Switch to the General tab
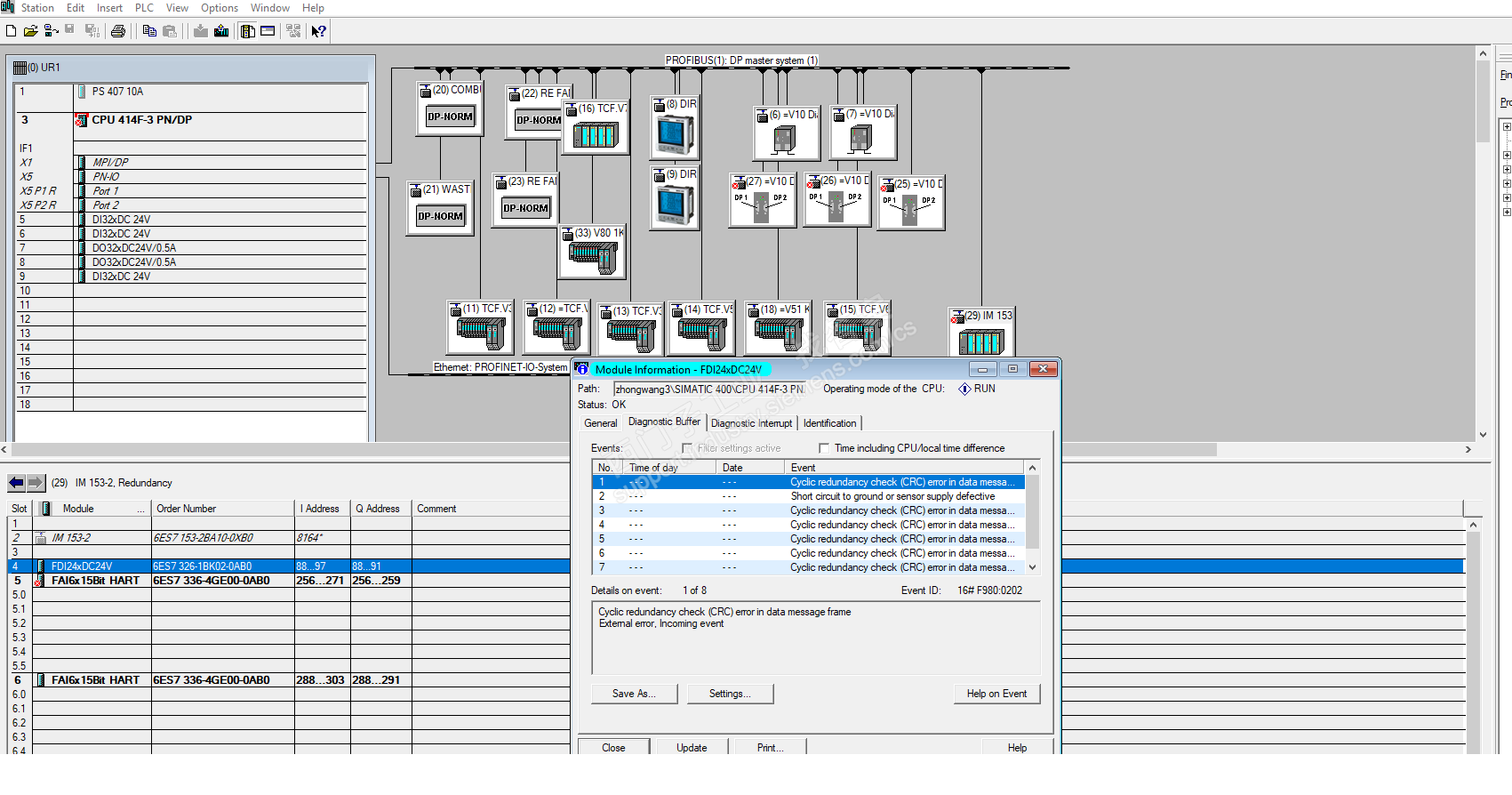The width and height of the screenshot is (1512, 795). pyautogui.click(x=601, y=423)
